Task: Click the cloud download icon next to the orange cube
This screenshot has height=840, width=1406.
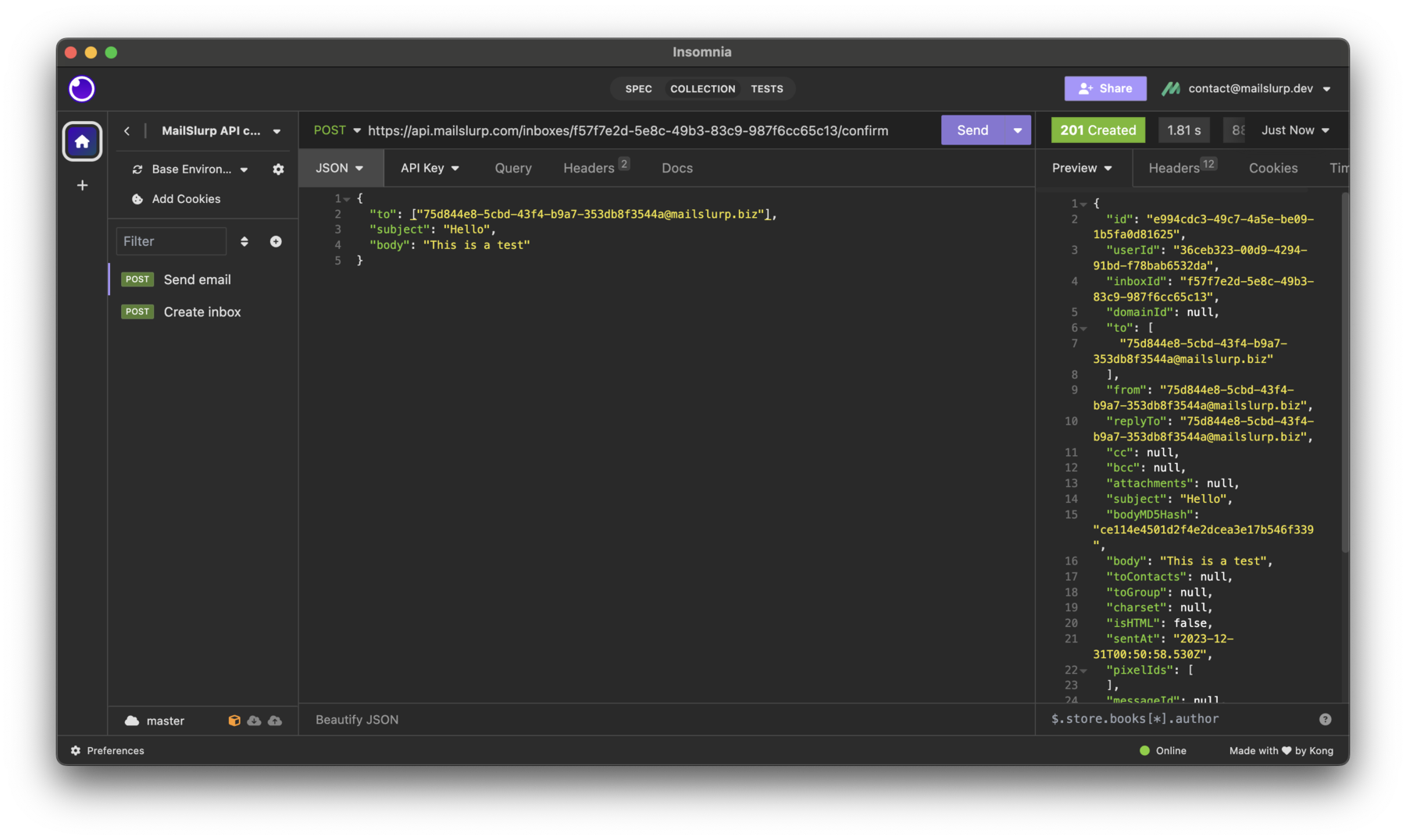Action: point(255,721)
